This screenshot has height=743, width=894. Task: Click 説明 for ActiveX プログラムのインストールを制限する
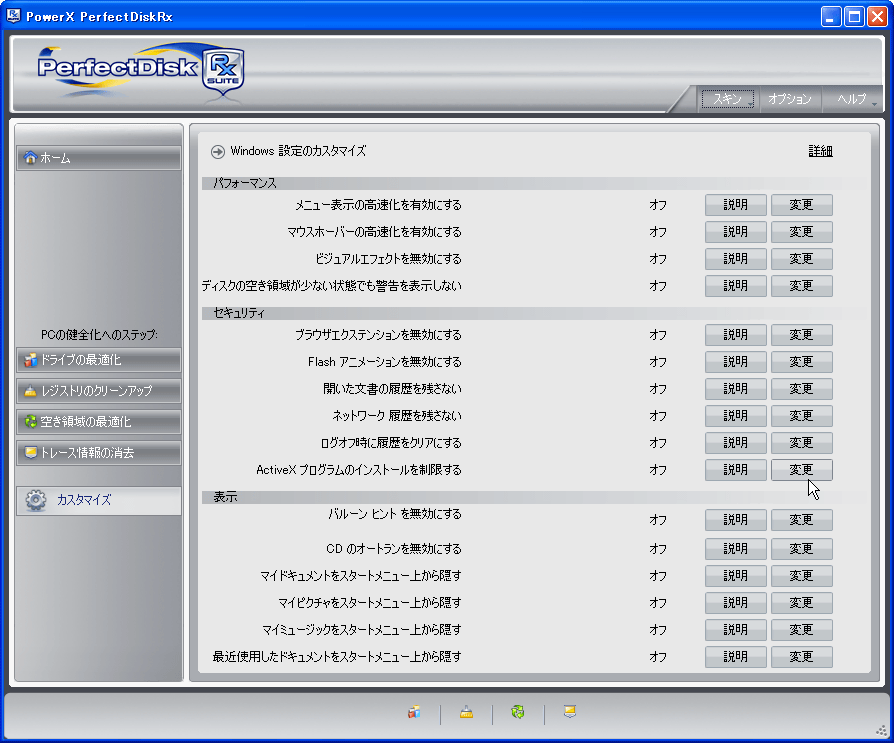(x=735, y=470)
